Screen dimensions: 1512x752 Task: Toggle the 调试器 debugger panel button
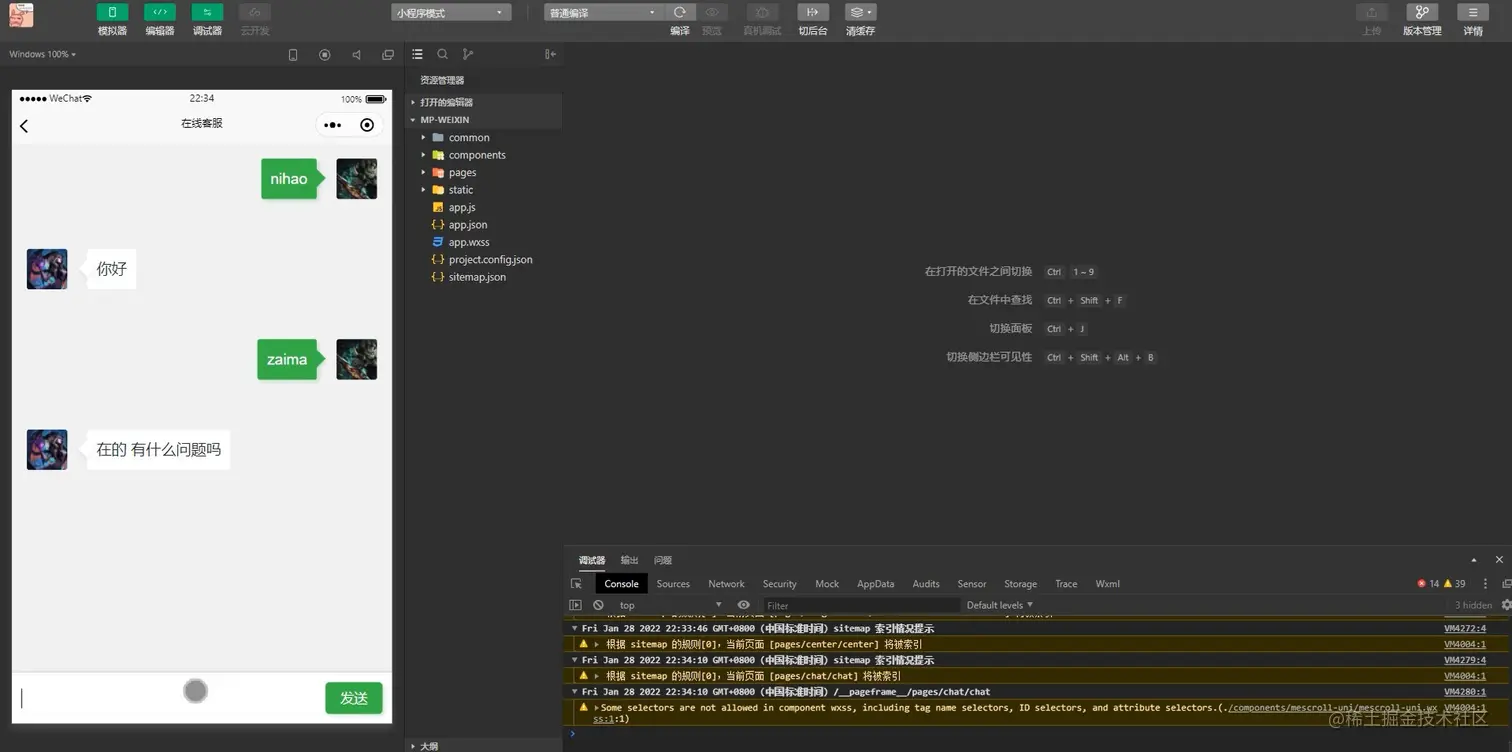coord(207,13)
